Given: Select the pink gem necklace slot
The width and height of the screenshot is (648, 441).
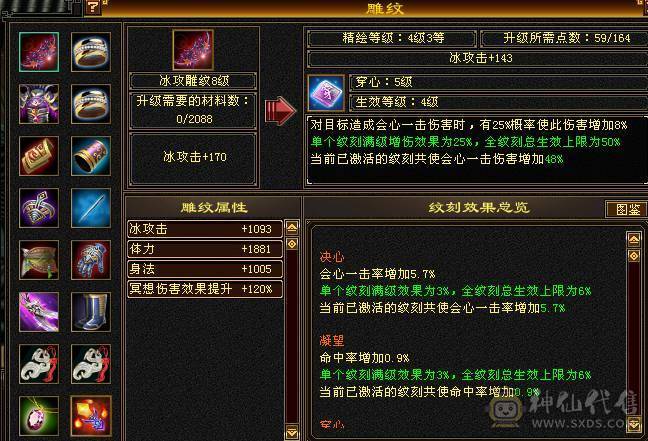Looking at the screenshot, I should [39, 416].
